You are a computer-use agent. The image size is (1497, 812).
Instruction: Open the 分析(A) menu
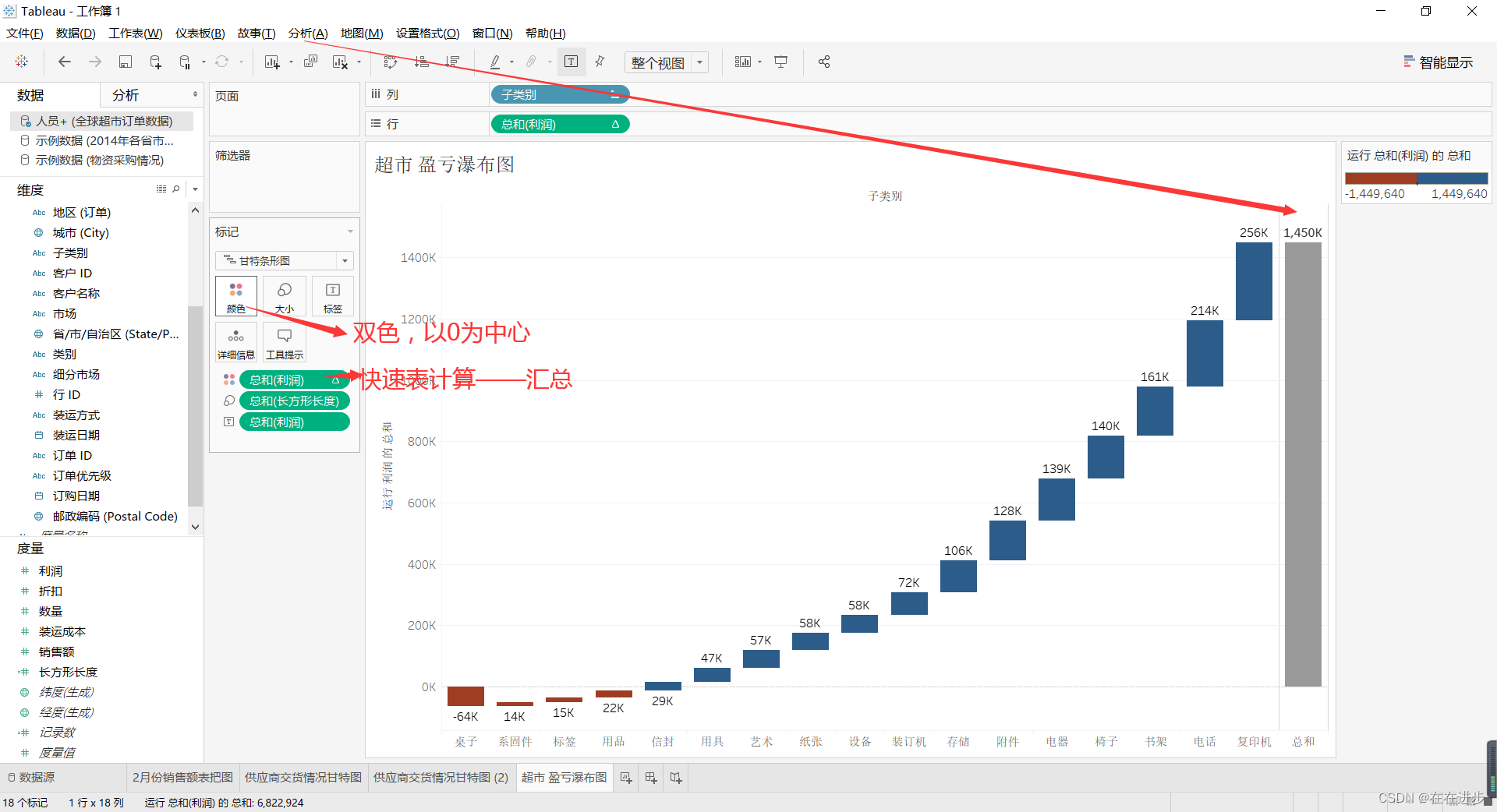(308, 33)
